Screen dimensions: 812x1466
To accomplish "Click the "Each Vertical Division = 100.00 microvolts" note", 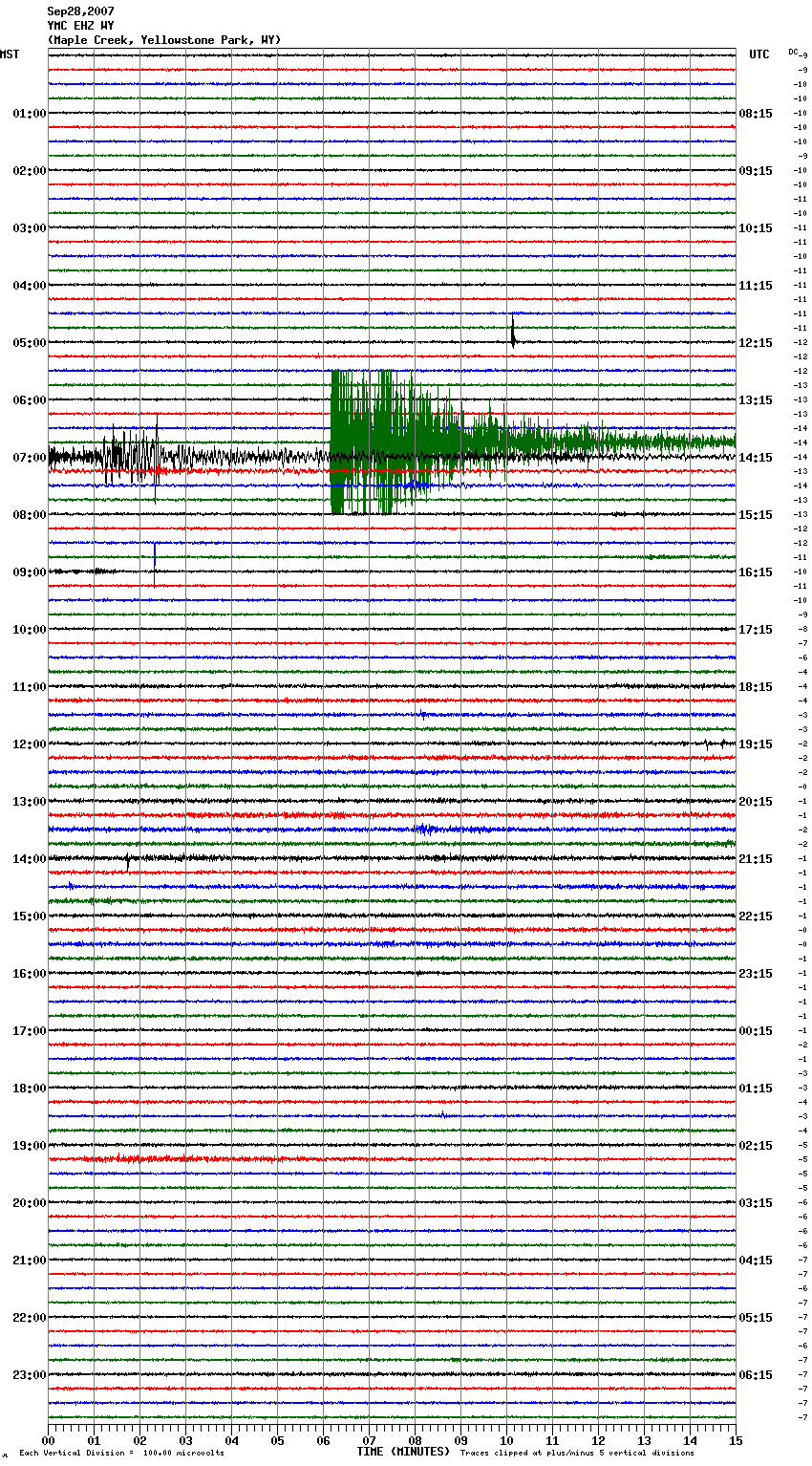I will point(121,1454).
